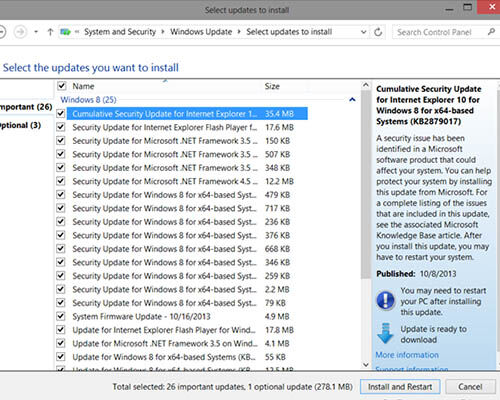Click the download arrow icon
This screenshot has height=400, width=500.
coord(385,333)
